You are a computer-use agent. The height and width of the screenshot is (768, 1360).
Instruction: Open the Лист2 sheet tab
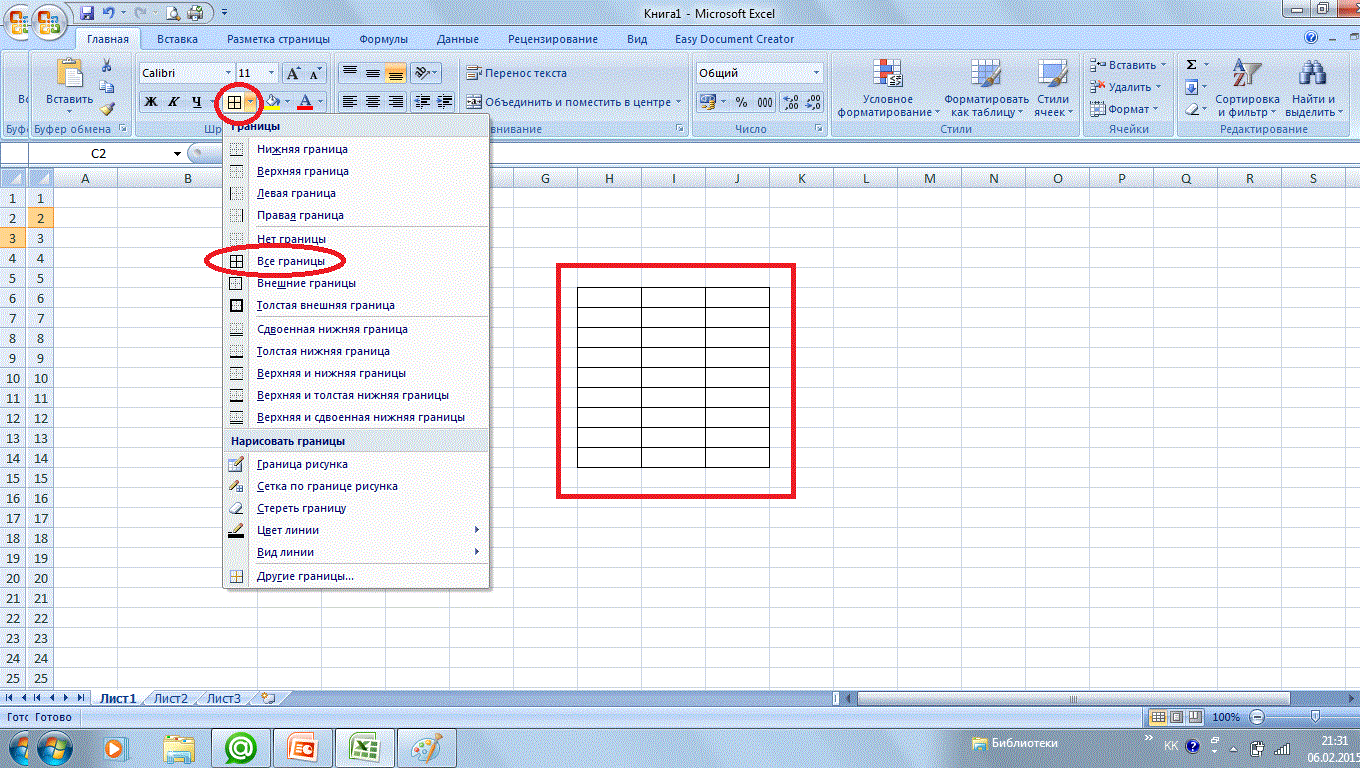click(x=171, y=698)
